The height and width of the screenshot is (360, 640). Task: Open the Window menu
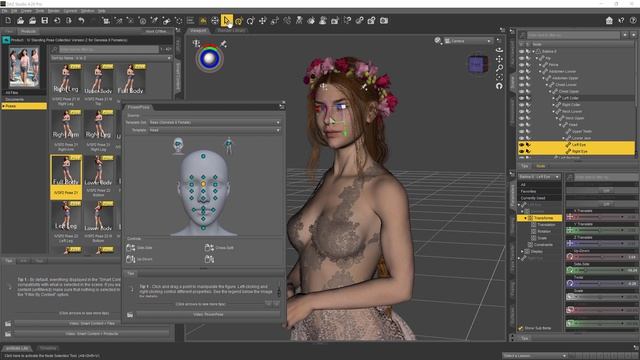click(87, 11)
